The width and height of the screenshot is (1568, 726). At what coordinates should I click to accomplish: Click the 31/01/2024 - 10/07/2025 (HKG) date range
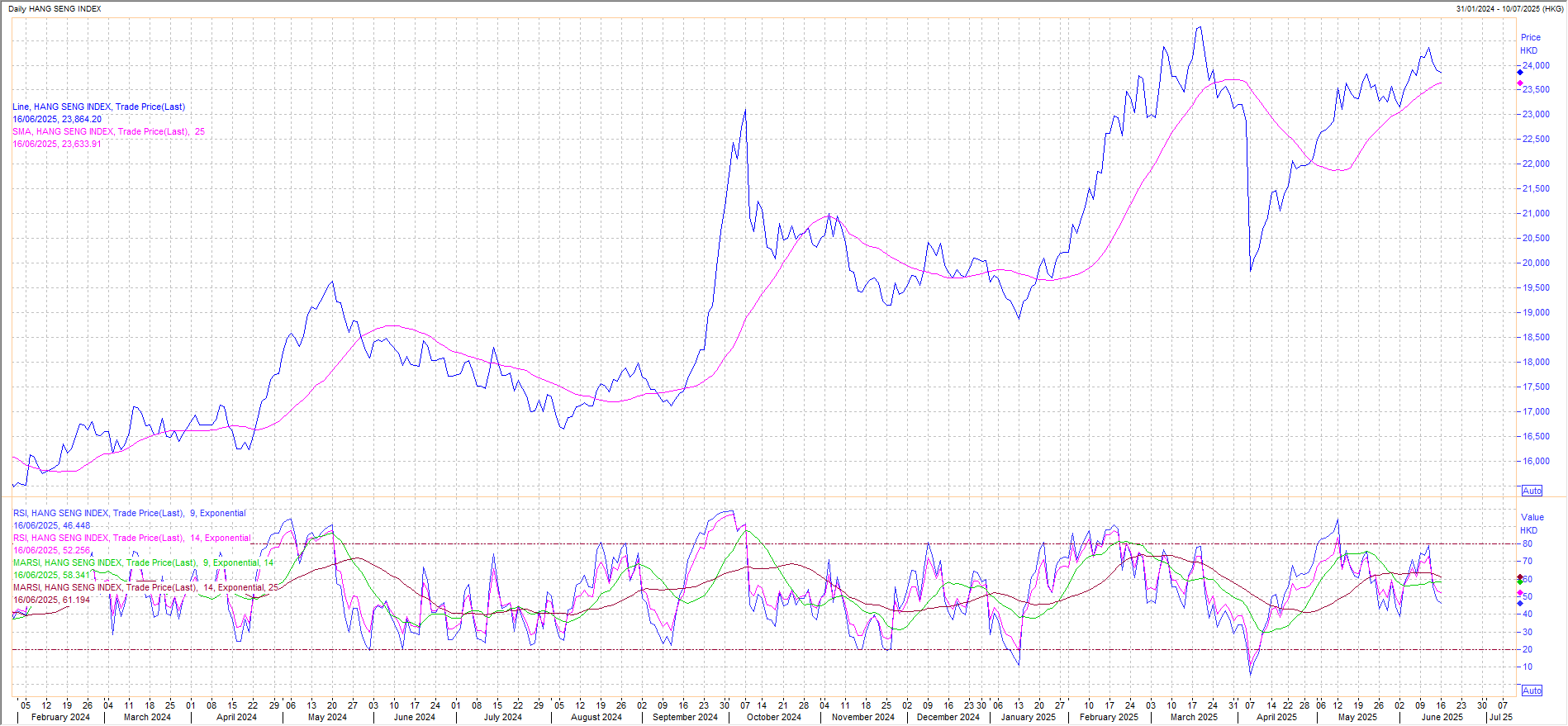click(1509, 9)
